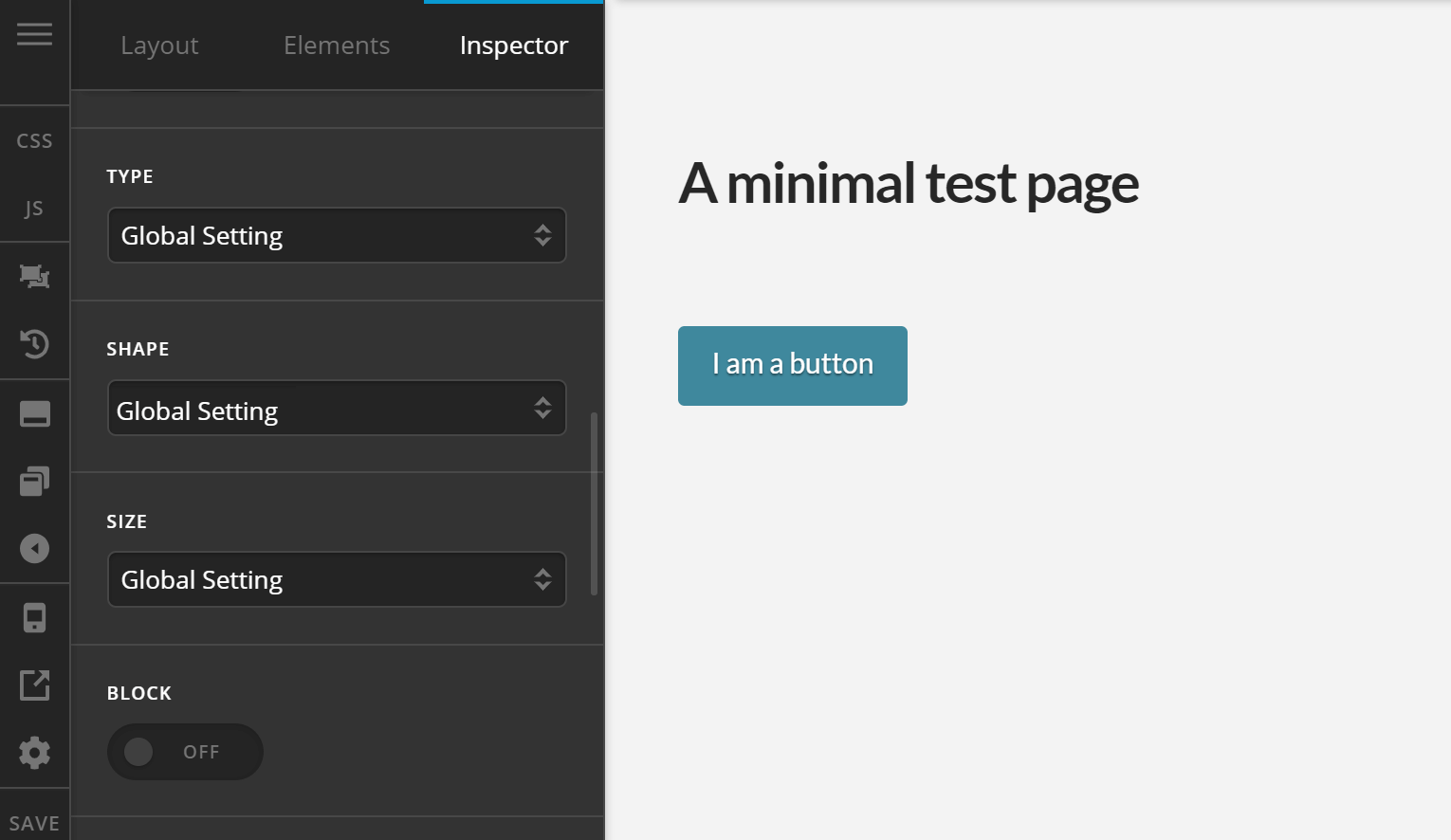1451x840 pixels.
Task: Switch to the Elements tab
Action: [x=337, y=45]
